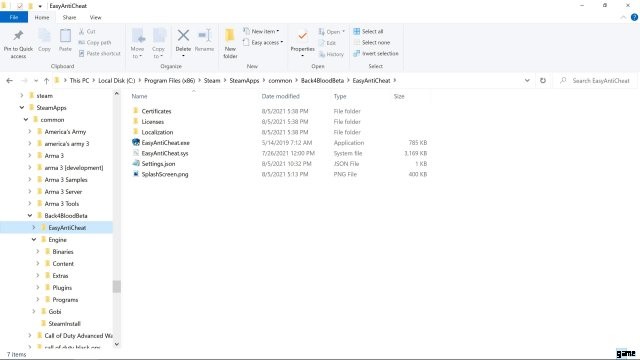Open the File menu tab
640x360 pixels.
pyautogui.click(x=14, y=18)
